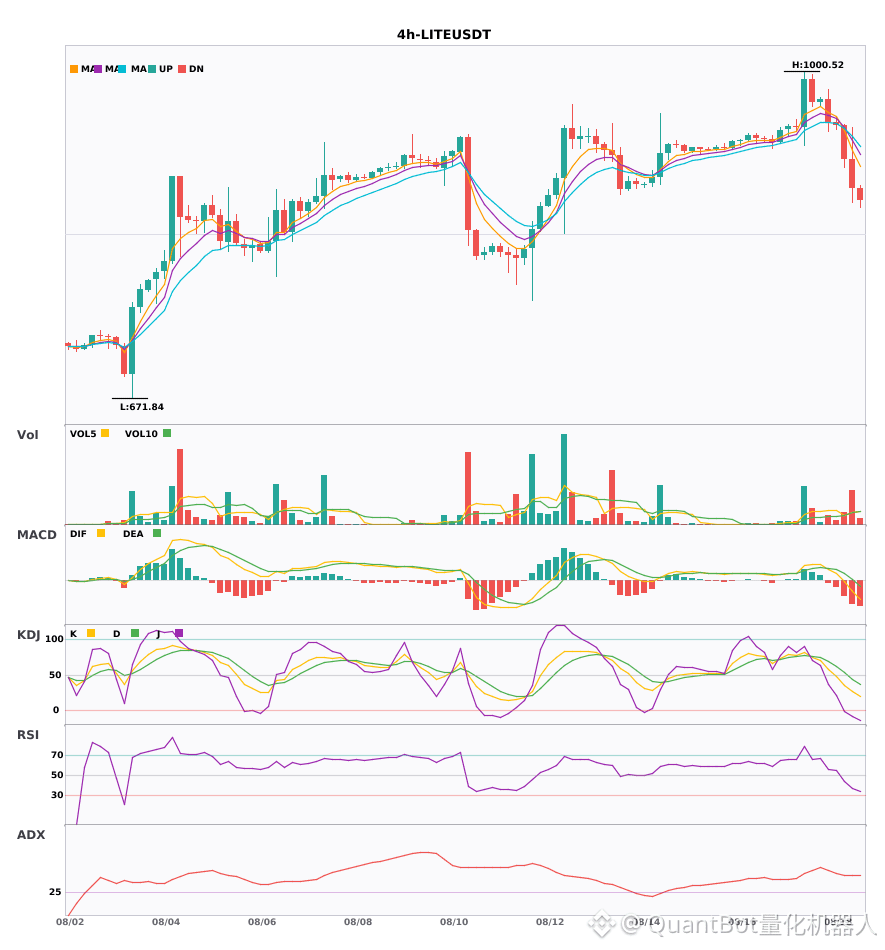Image resolution: width=885 pixels, height=950 pixels.
Task: Click the KDJ axis value 100
Action: click(x=54, y=639)
